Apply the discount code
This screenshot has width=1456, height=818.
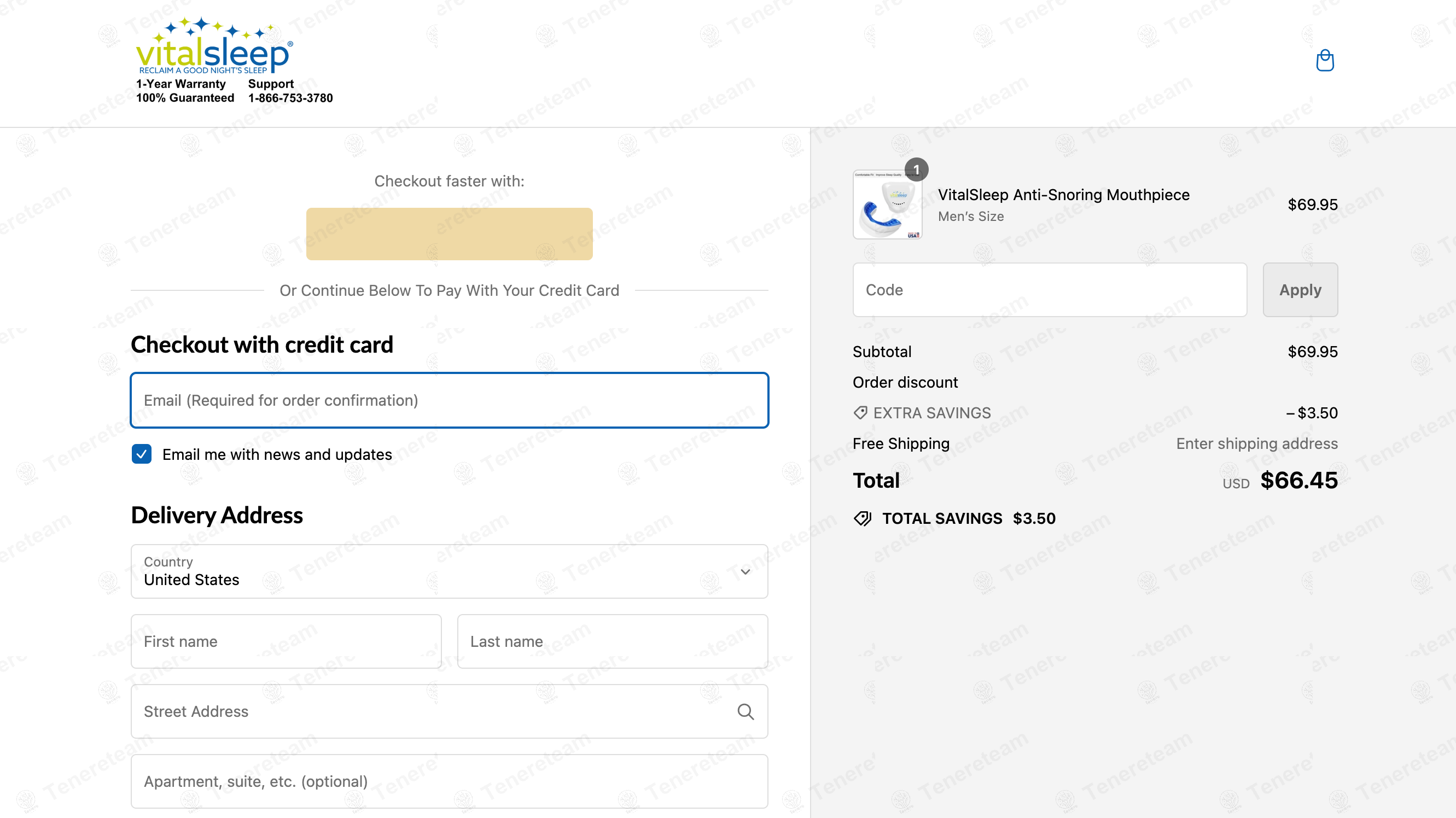click(1300, 290)
